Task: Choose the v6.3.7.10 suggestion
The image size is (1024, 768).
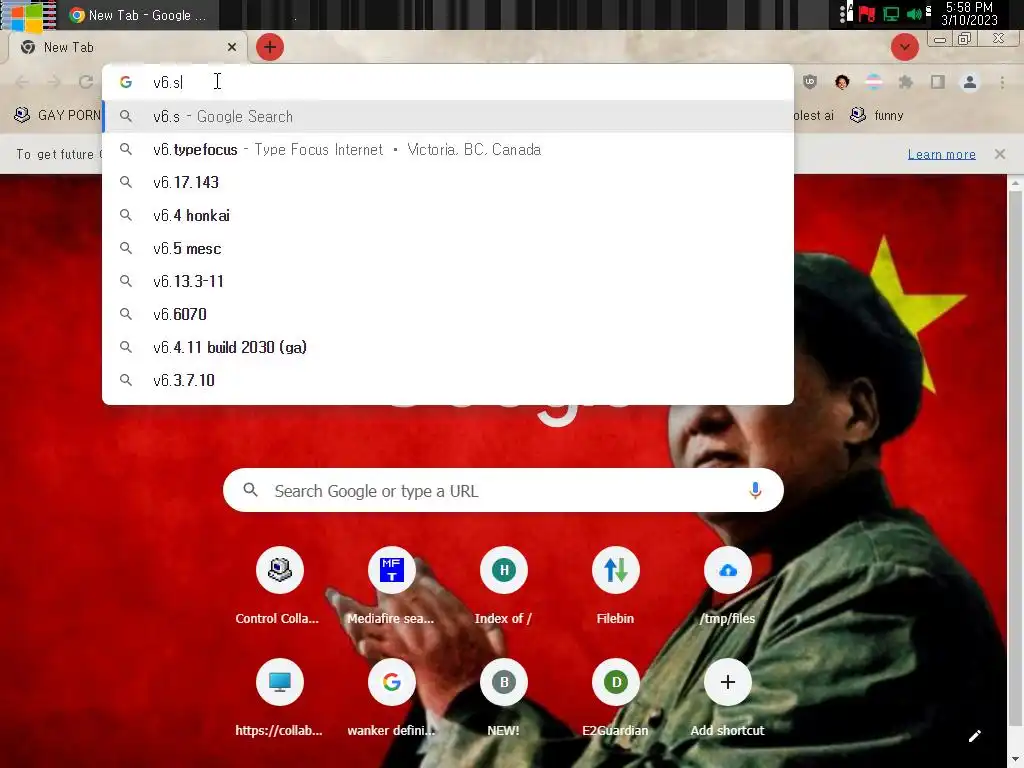Action: [x=448, y=380]
